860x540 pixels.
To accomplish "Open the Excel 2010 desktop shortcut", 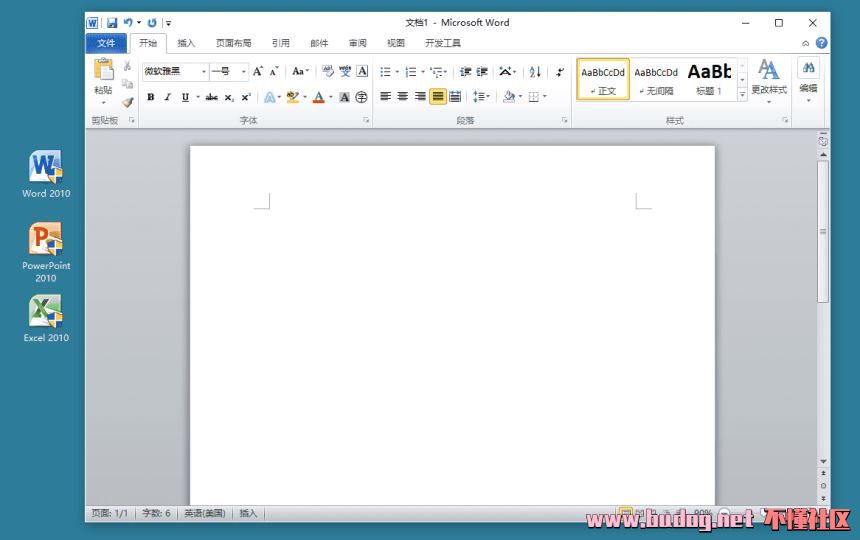I will [x=46, y=319].
